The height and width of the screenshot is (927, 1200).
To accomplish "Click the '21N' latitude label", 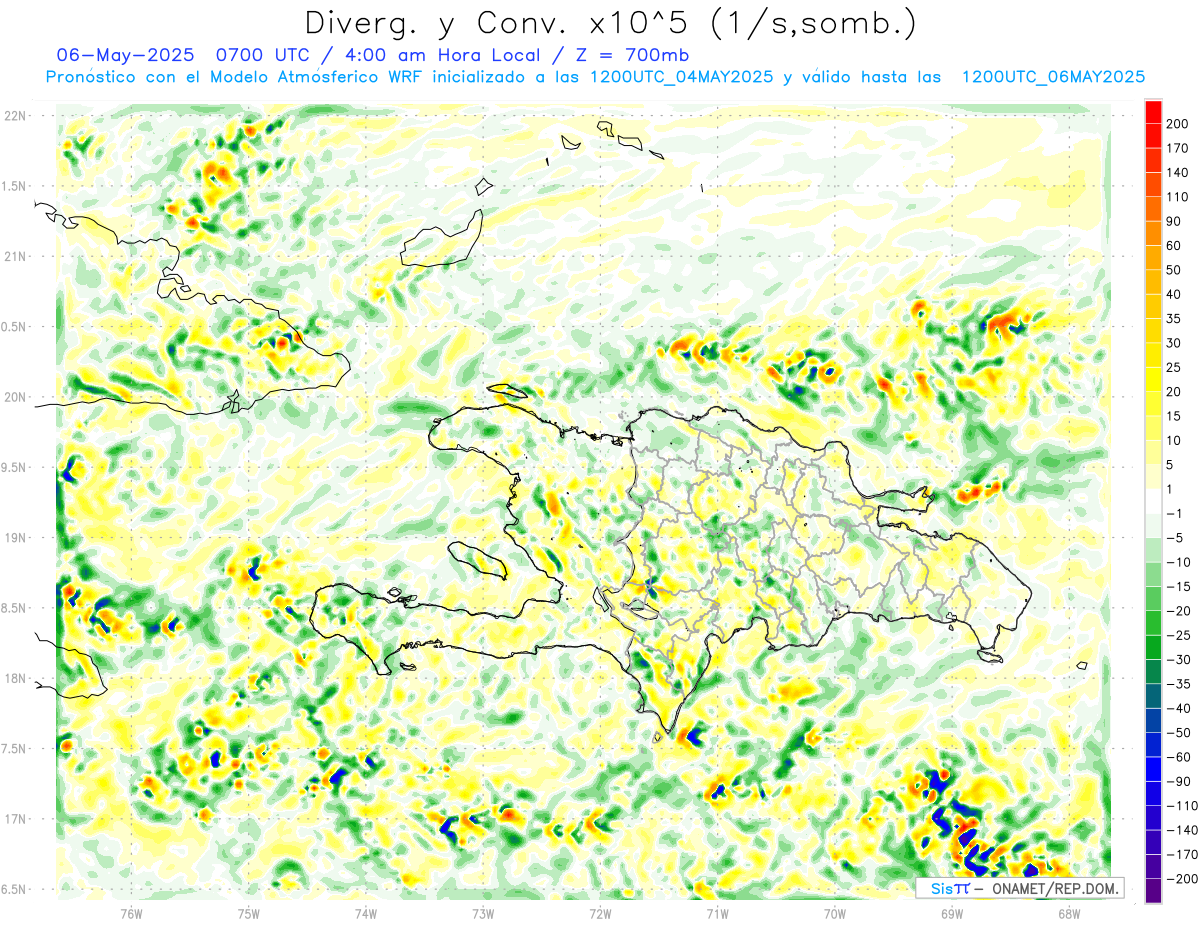I will (15, 256).
